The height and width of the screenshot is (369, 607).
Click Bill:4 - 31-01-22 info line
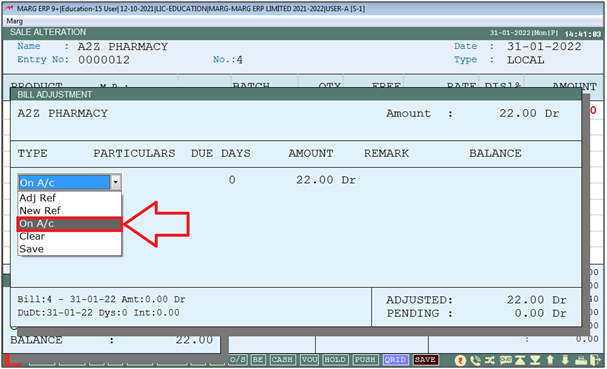click(101, 299)
